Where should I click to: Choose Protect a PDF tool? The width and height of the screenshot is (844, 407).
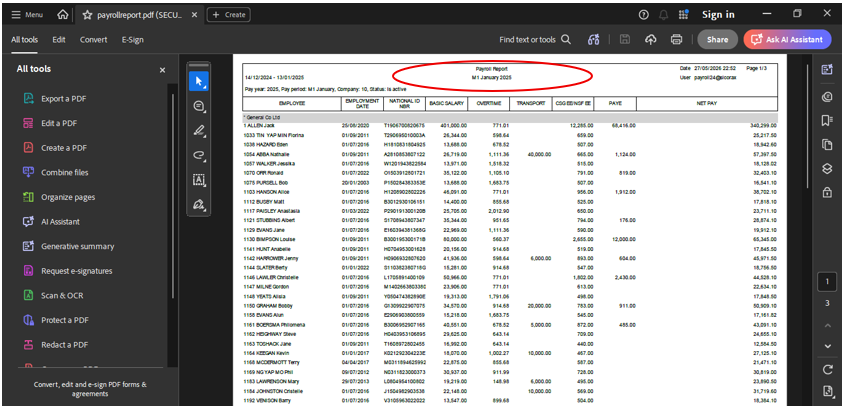pos(65,320)
